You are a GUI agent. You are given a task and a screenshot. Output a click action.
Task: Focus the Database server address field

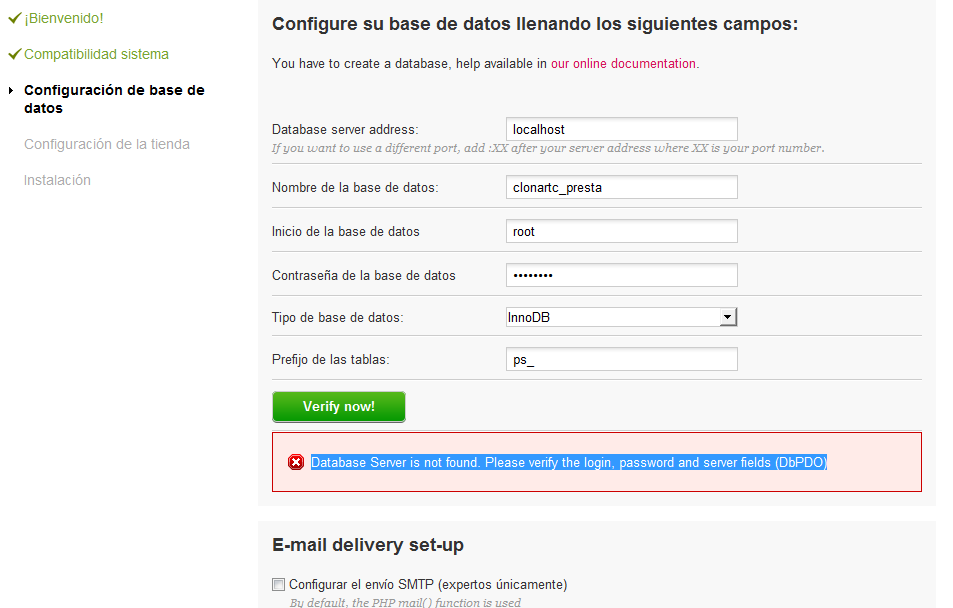tap(621, 129)
